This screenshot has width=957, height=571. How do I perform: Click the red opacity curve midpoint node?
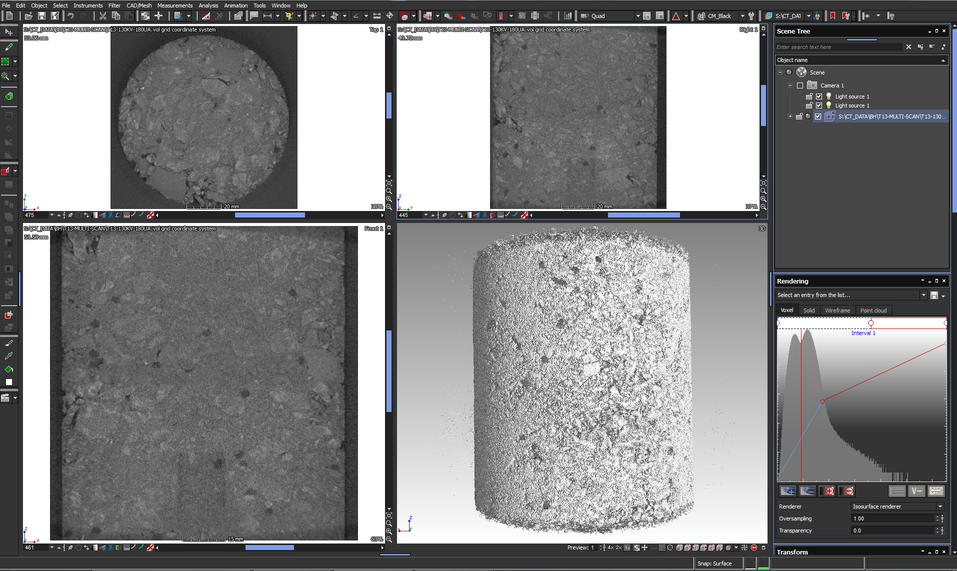click(x=822, y=401)
